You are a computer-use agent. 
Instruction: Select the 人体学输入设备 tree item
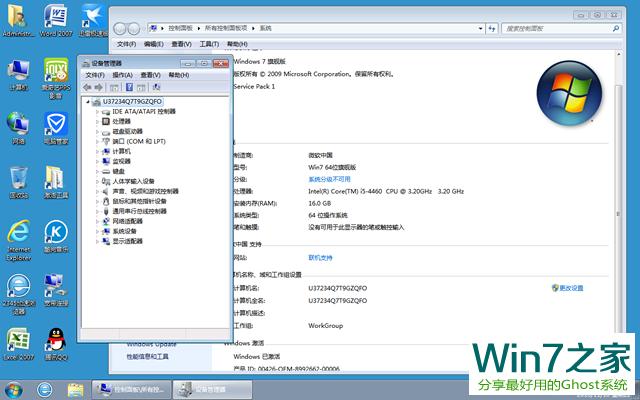tap(133, 181)
